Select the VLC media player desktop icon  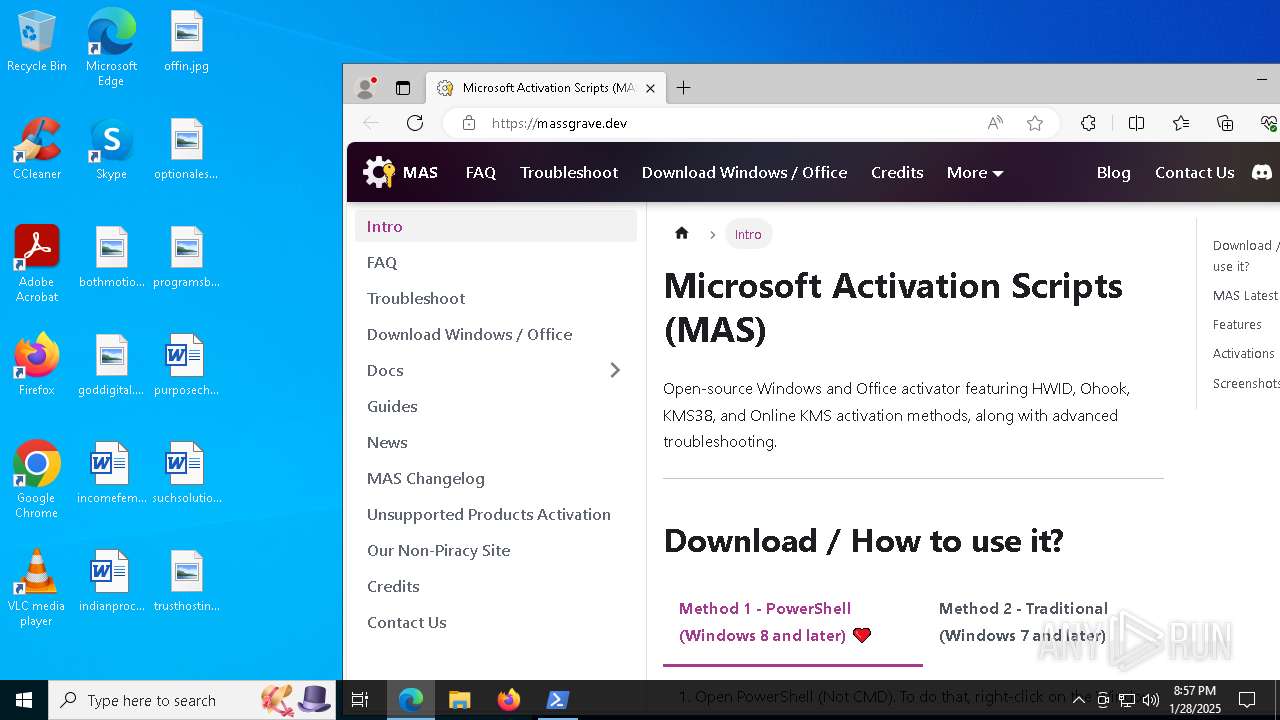click(x=37, y=588)
